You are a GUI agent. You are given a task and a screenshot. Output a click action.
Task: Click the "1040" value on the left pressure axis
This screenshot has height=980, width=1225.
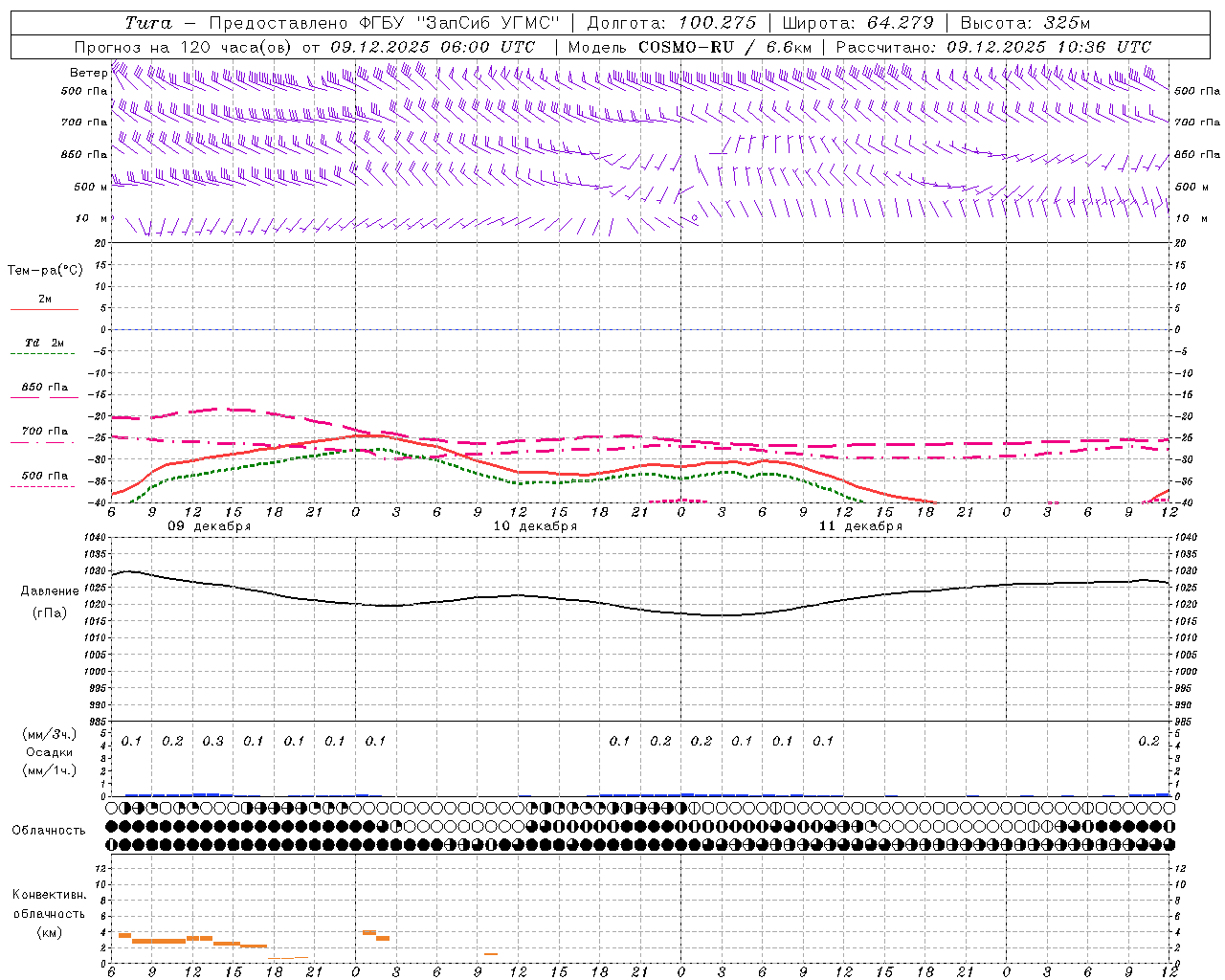coord(95,538)
